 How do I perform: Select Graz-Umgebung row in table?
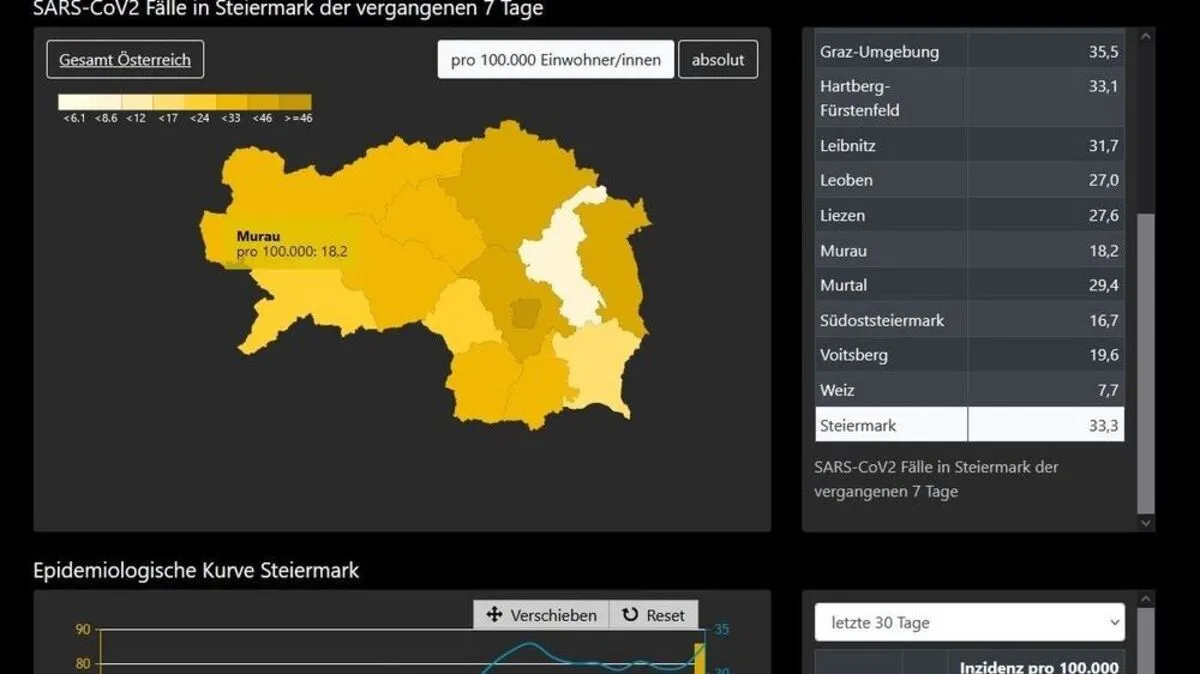[969, 52]
